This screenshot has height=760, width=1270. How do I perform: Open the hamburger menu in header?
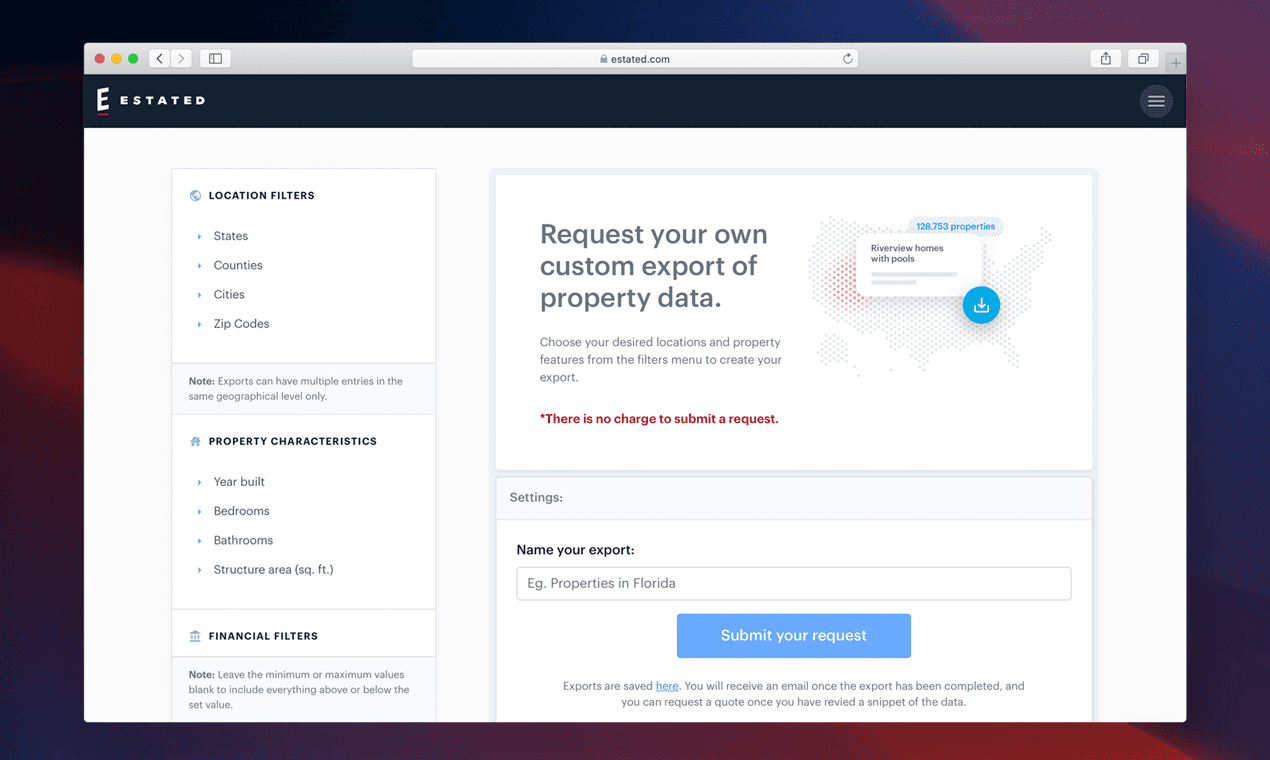[x=1156, y=101]
